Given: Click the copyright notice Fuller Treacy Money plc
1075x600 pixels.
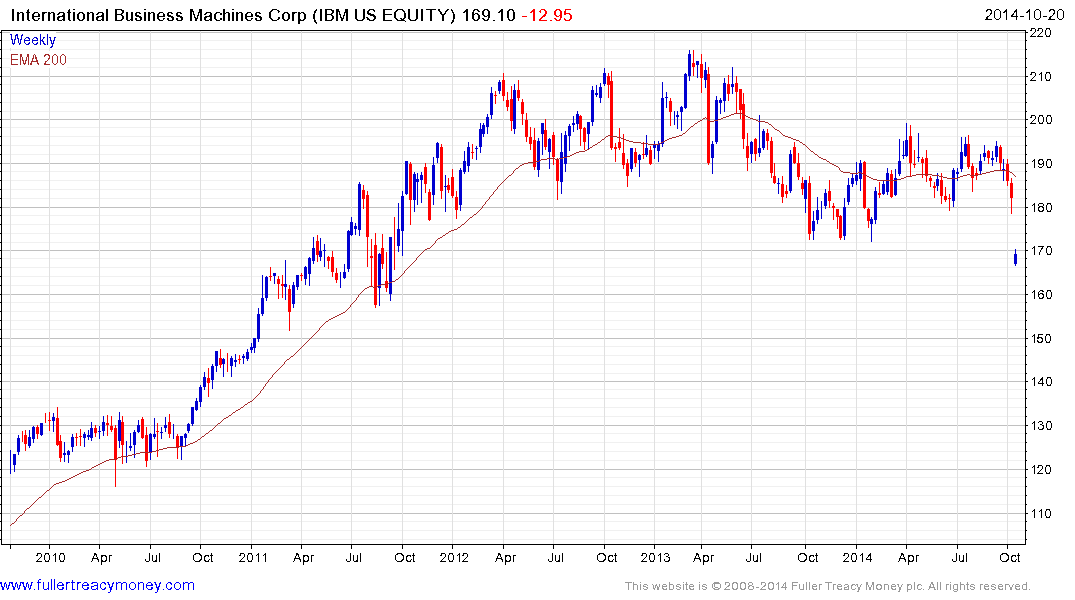Looking at the screenshot, I should coord(828,586).
